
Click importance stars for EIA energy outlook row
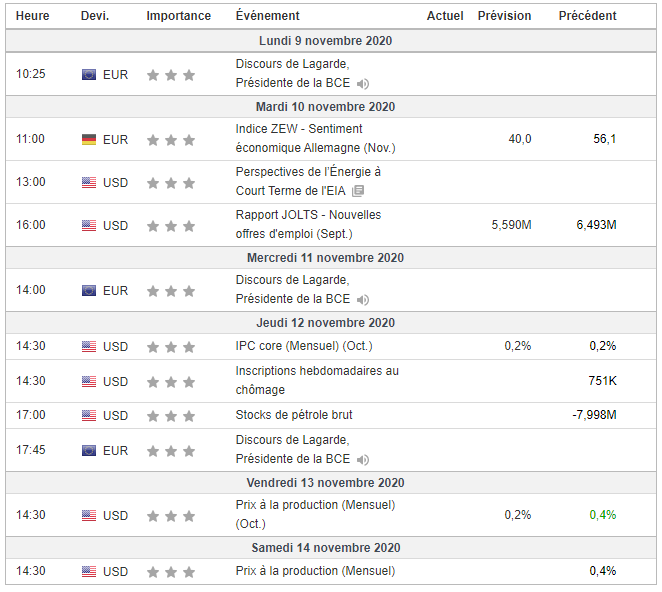click(171, 183)
